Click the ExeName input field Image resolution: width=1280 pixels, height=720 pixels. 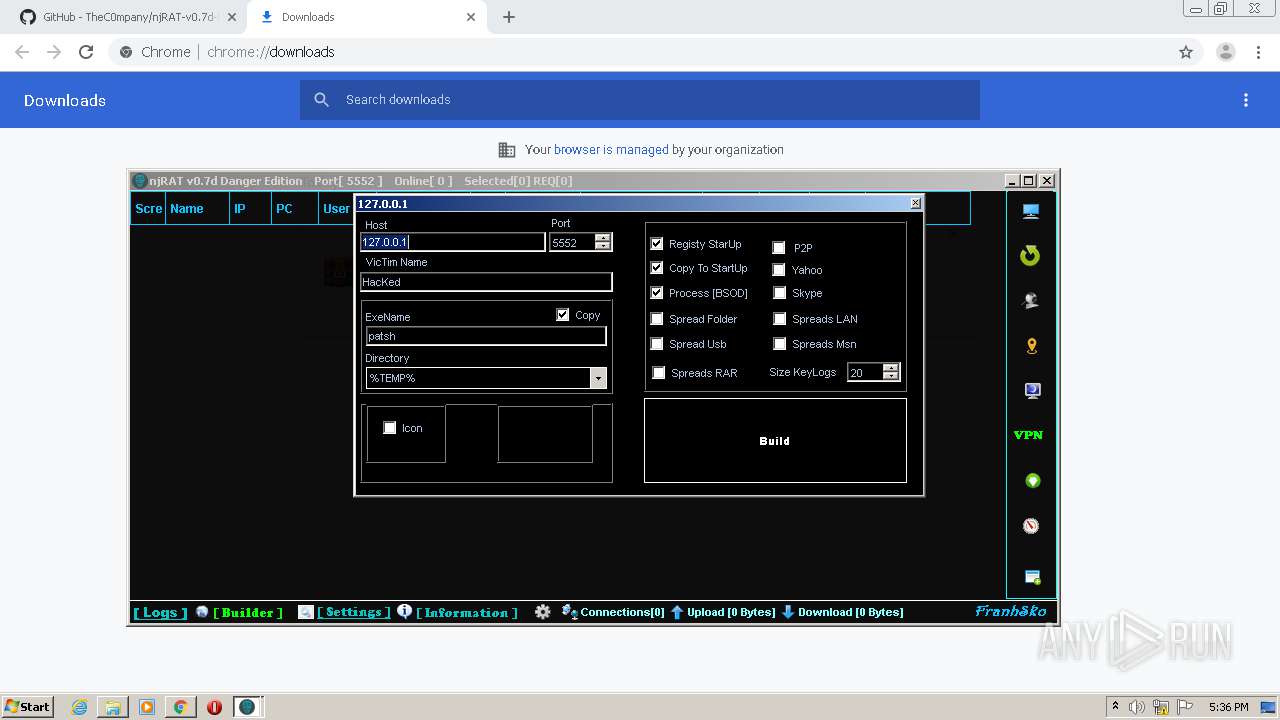coord(486,336)
